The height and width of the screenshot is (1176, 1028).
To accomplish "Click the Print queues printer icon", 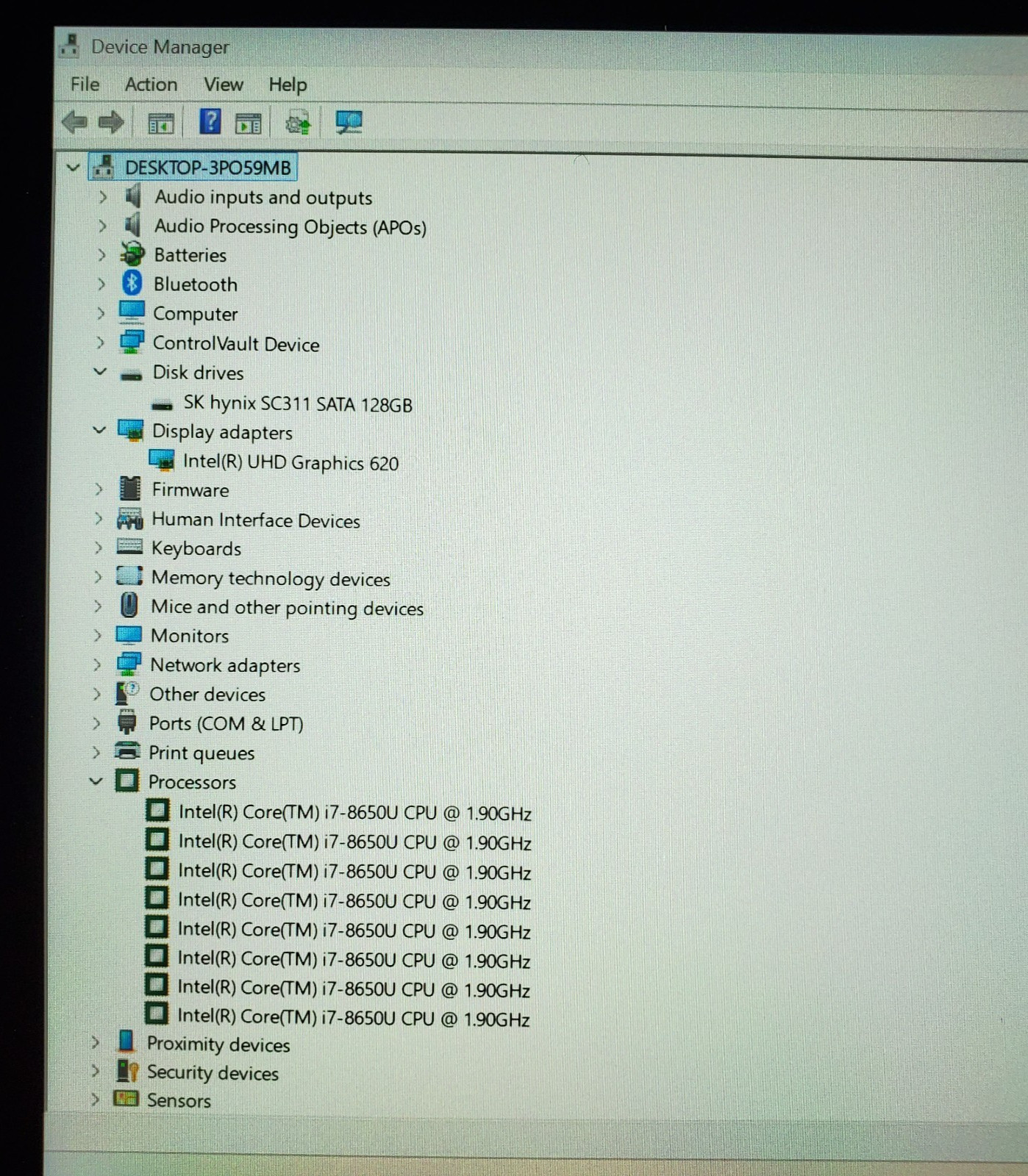I will point(128,751).
